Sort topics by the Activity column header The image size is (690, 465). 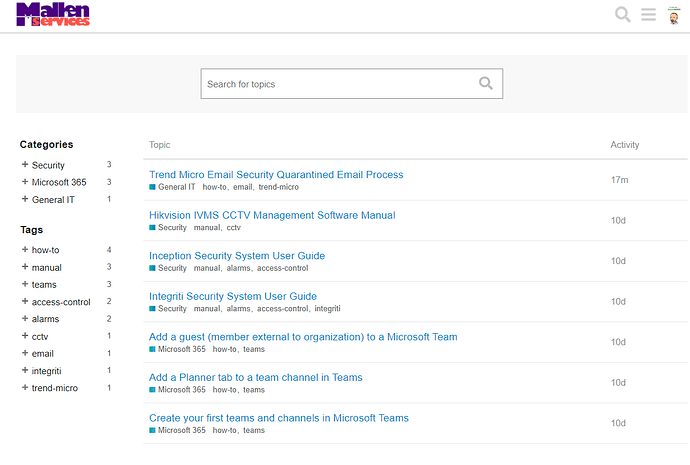pyautogui.click(x=624, y=145)
